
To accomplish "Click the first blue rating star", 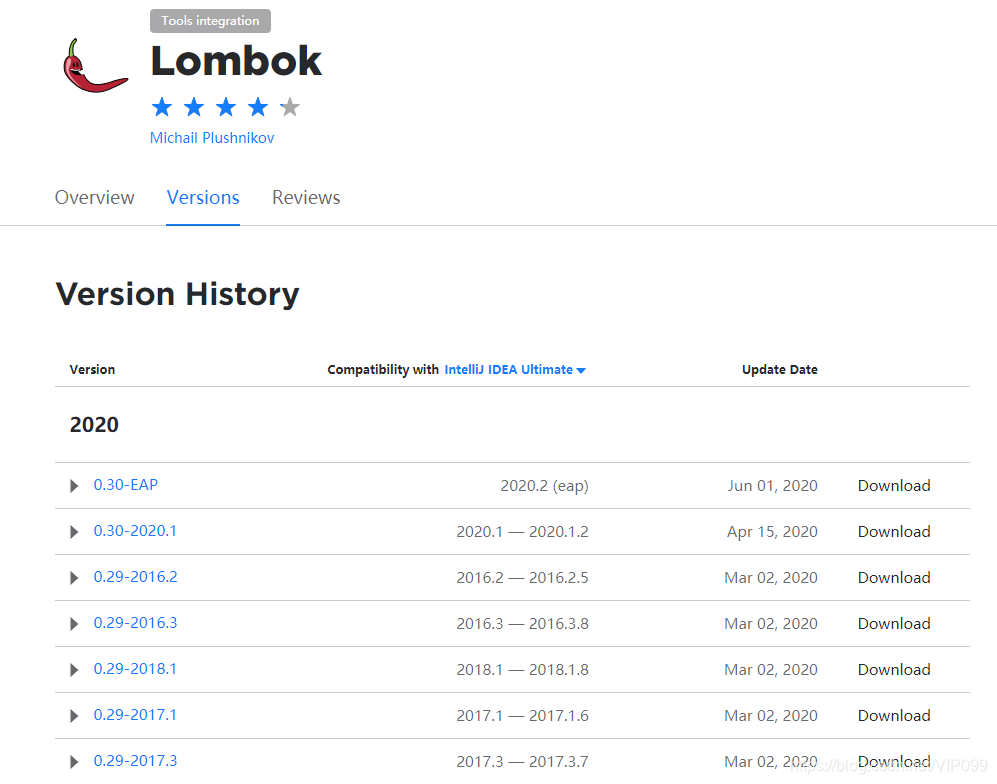I will (161, 106).
